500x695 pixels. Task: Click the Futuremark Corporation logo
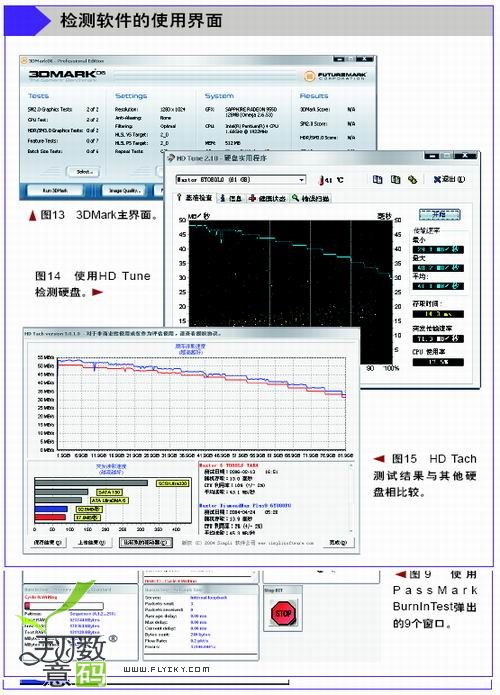point(336,76)
